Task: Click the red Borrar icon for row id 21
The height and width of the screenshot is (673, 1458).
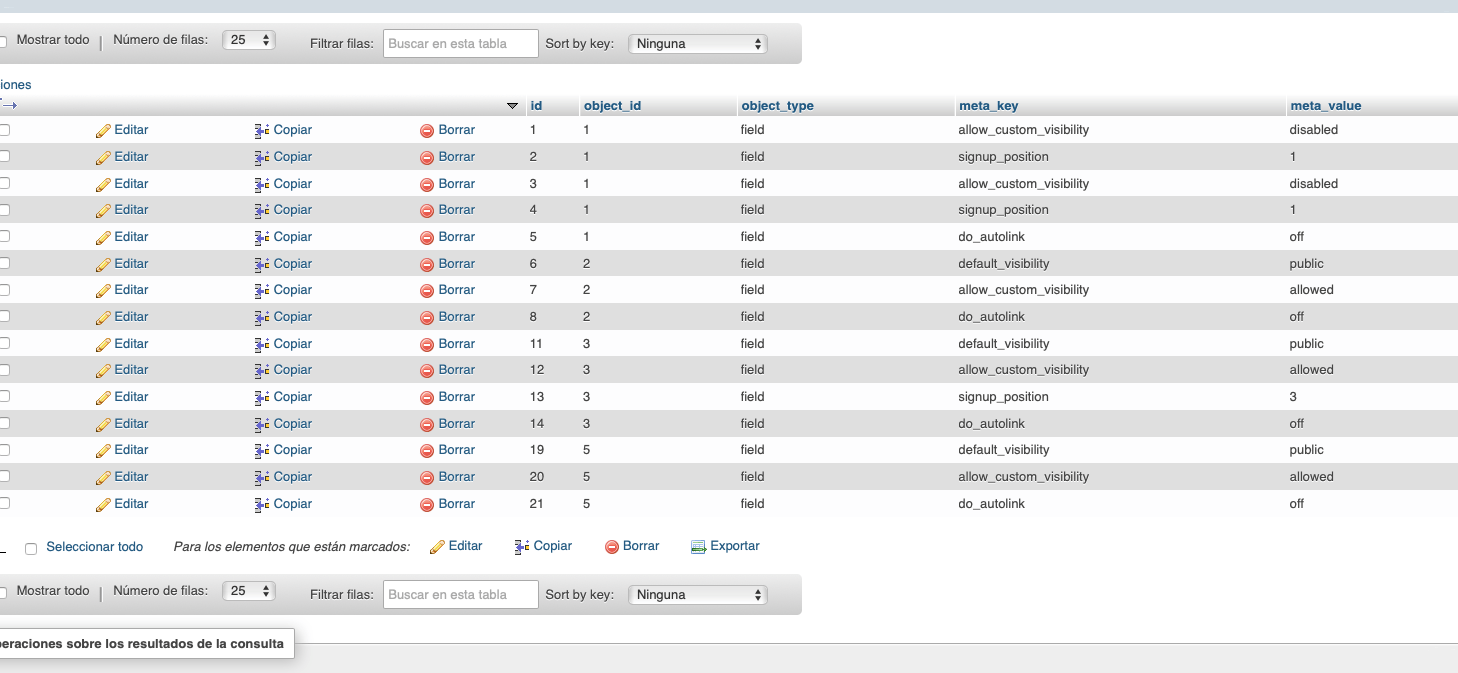Action: pos(427,504)
